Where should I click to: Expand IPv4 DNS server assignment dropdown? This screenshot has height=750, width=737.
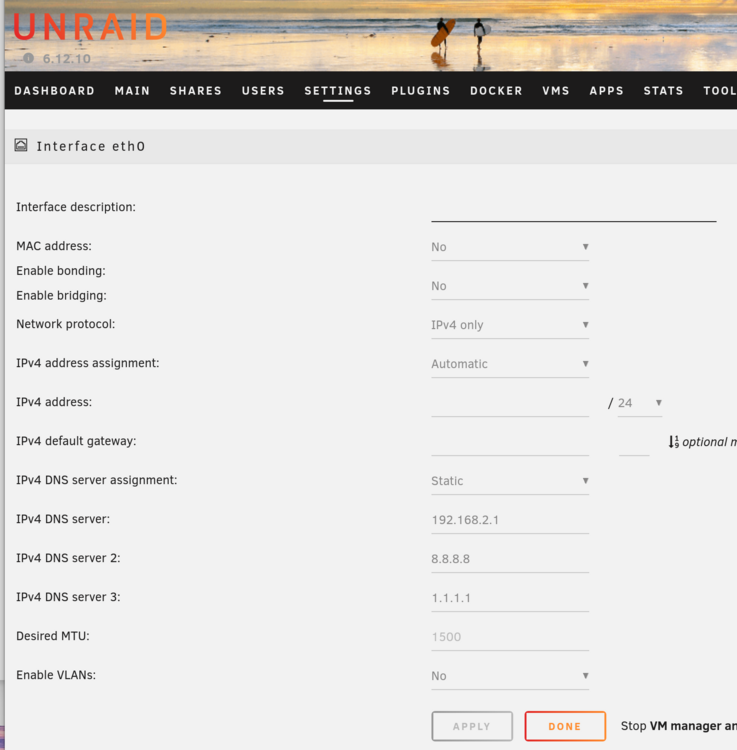pyautogui.click(x=510, y=481)
